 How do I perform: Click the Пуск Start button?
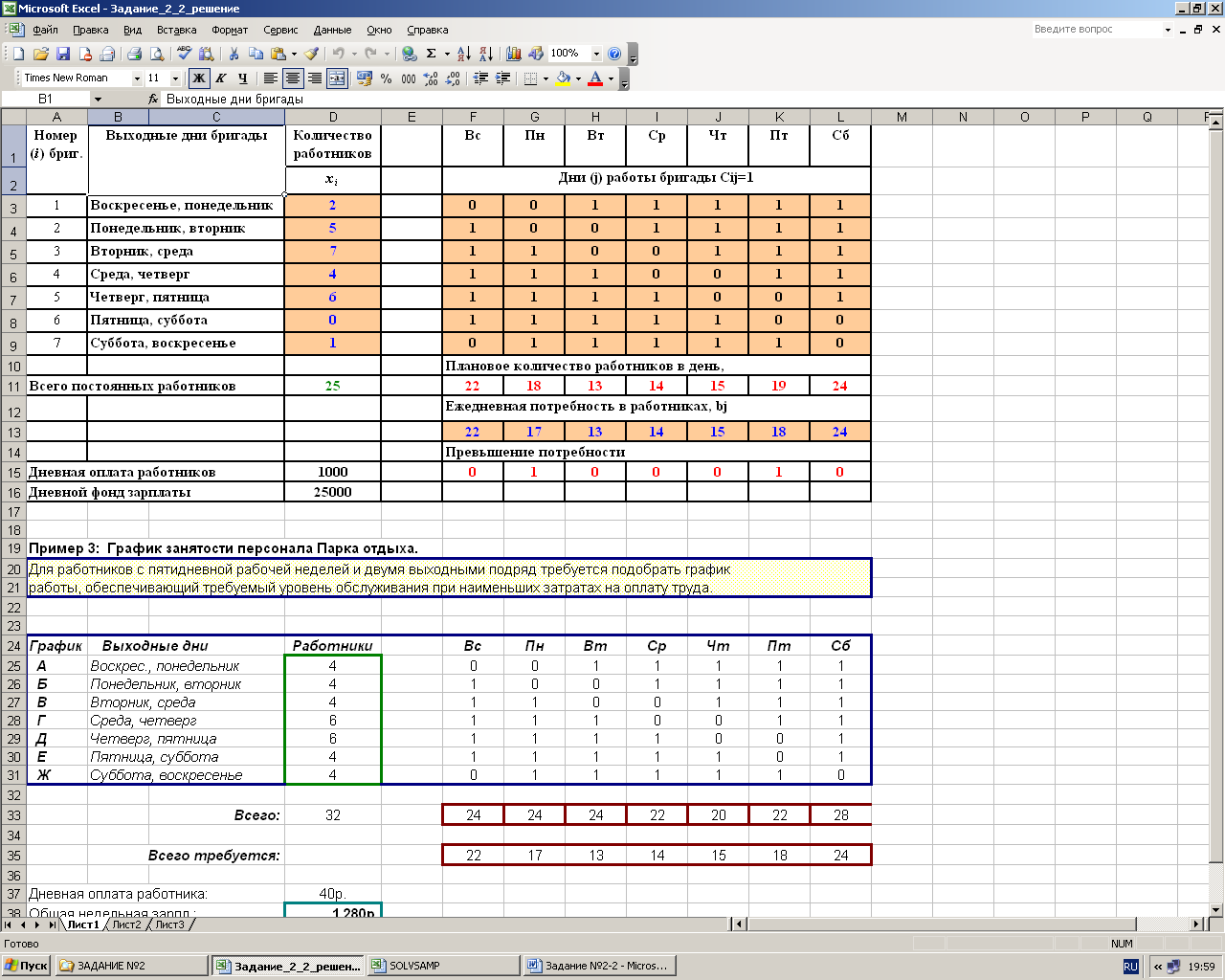[x=27, y=966]
